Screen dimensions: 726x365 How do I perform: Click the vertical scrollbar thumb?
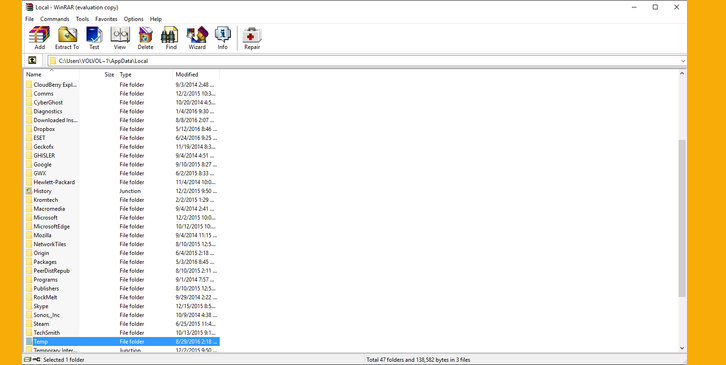click(x=682, y=218)
